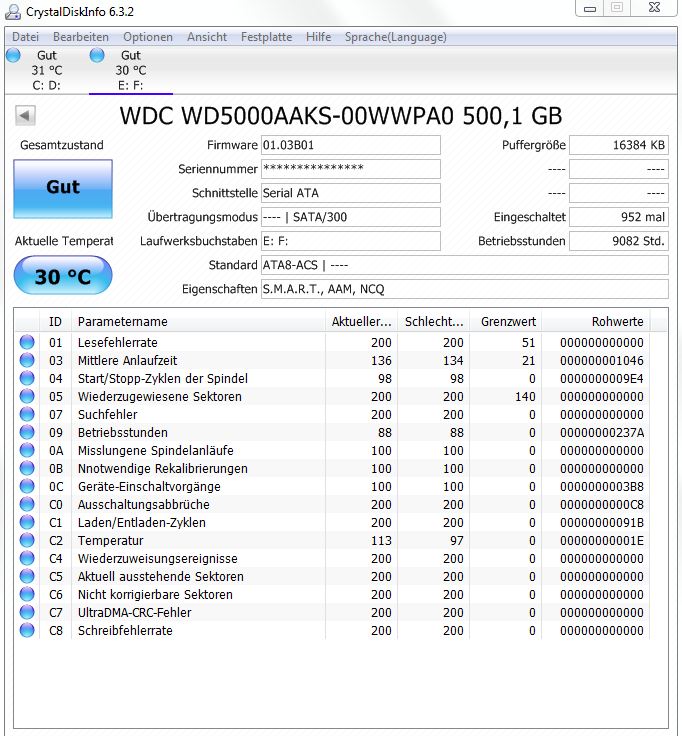
Task: Select the C: D: disk tab
Action: tap(46, 70)
